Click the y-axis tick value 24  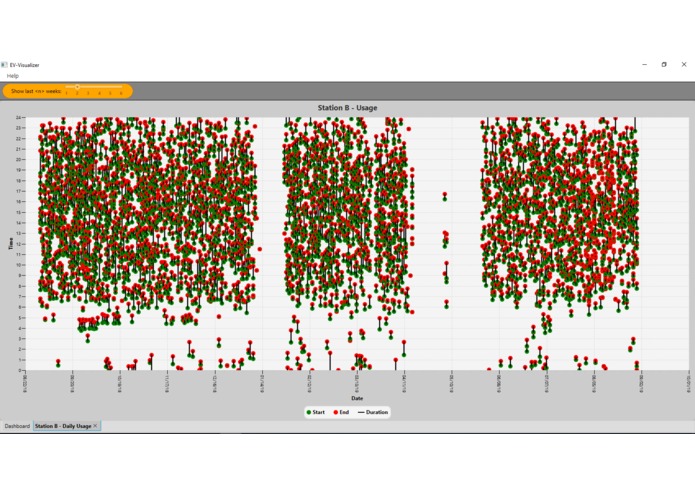pyautogui.click(x=19, y=117)
